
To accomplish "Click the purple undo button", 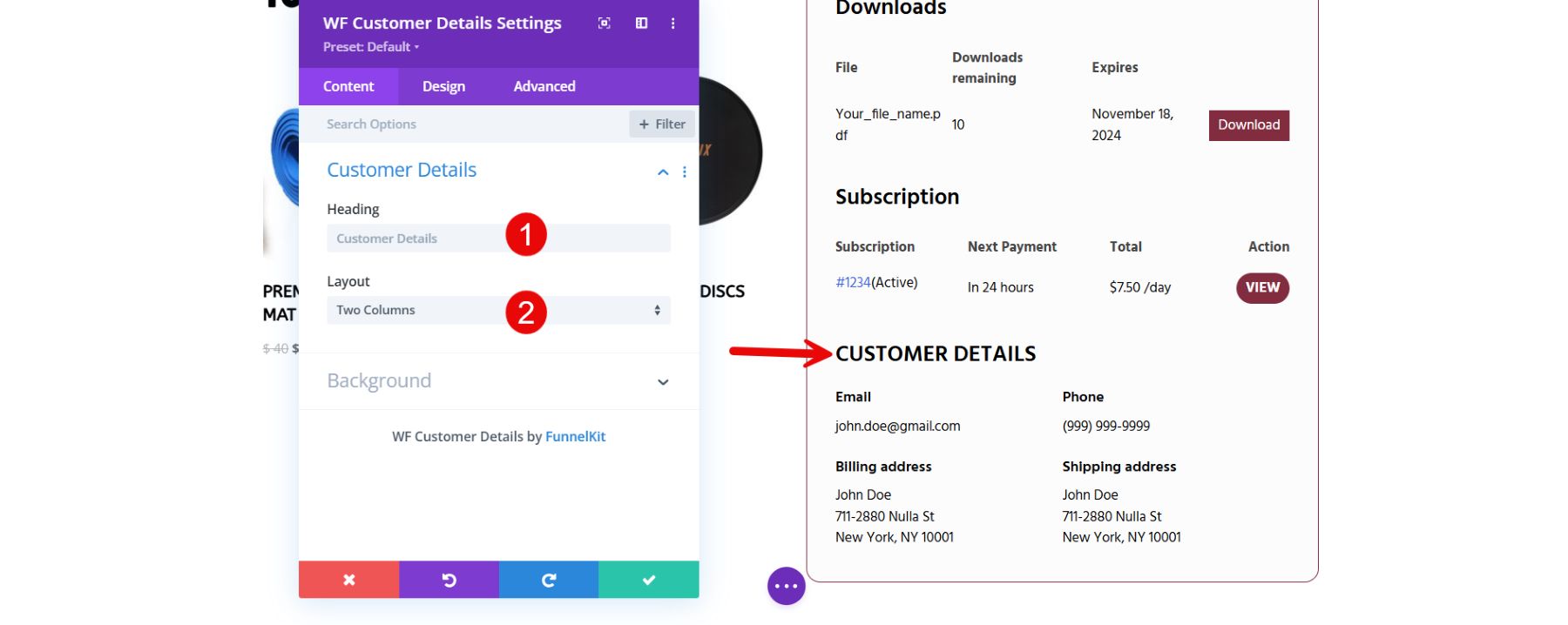I will (449, 580).
